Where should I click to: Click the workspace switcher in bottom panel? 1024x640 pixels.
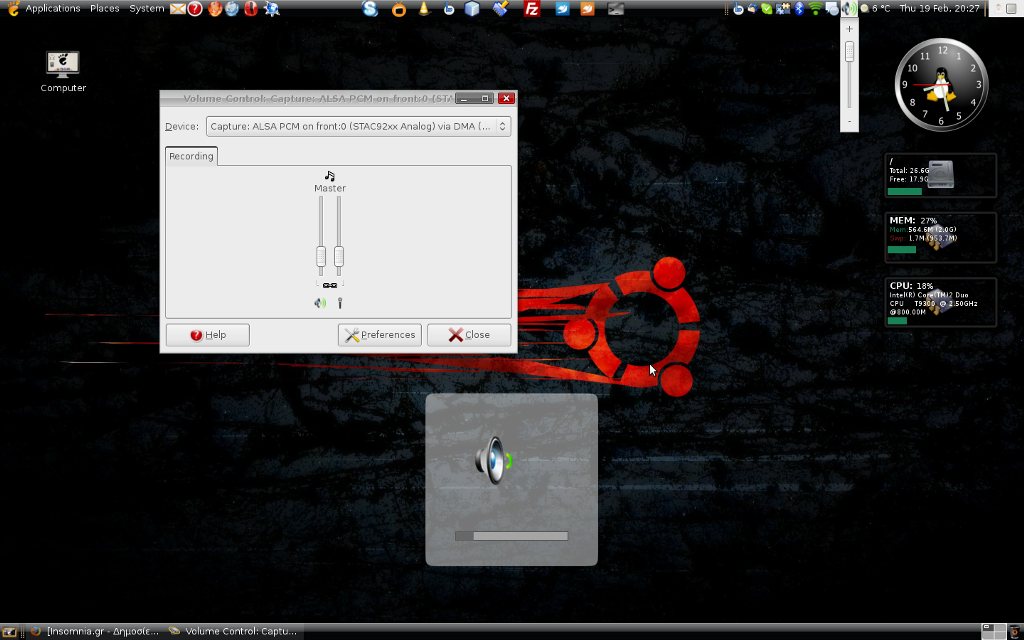pyautogui.click(x=994, y=632)
